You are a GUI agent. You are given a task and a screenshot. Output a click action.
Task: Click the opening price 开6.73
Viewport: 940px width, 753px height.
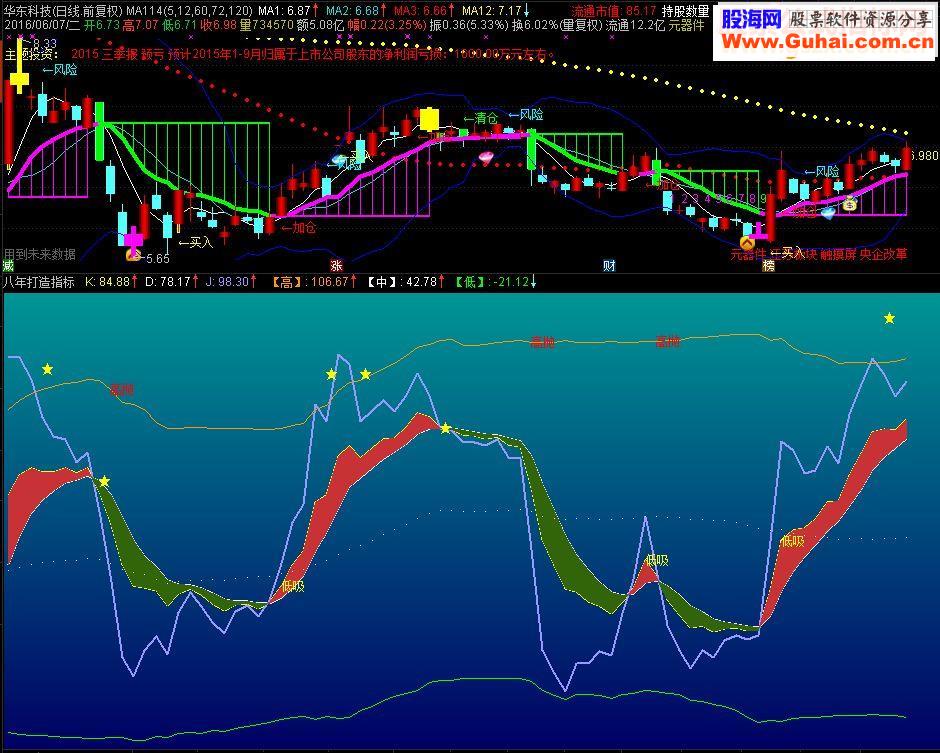coord(102,25)
